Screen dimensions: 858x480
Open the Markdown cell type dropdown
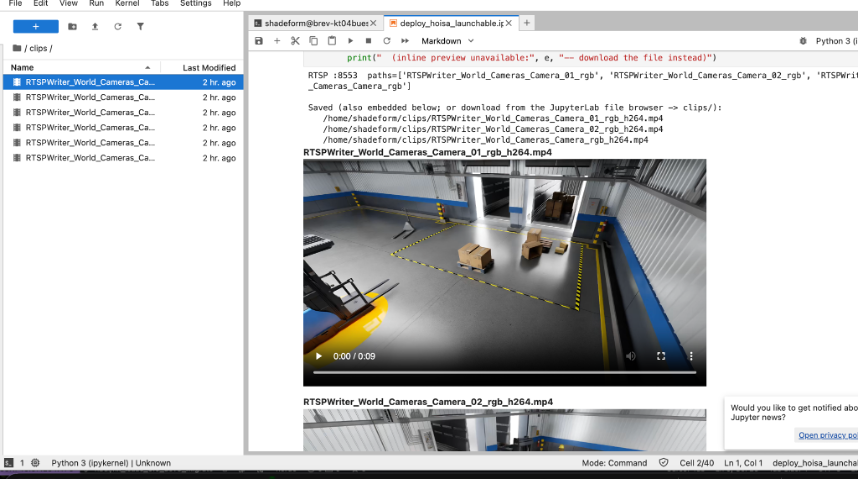point(447,41)
